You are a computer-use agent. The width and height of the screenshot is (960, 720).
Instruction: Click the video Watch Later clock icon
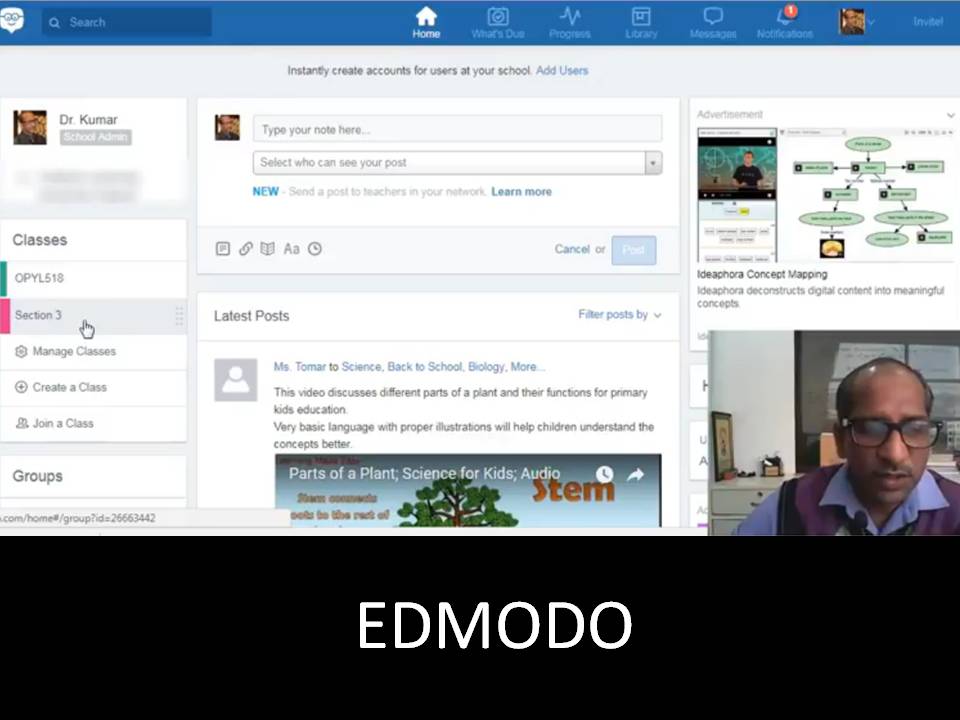[x=604, y=474]
